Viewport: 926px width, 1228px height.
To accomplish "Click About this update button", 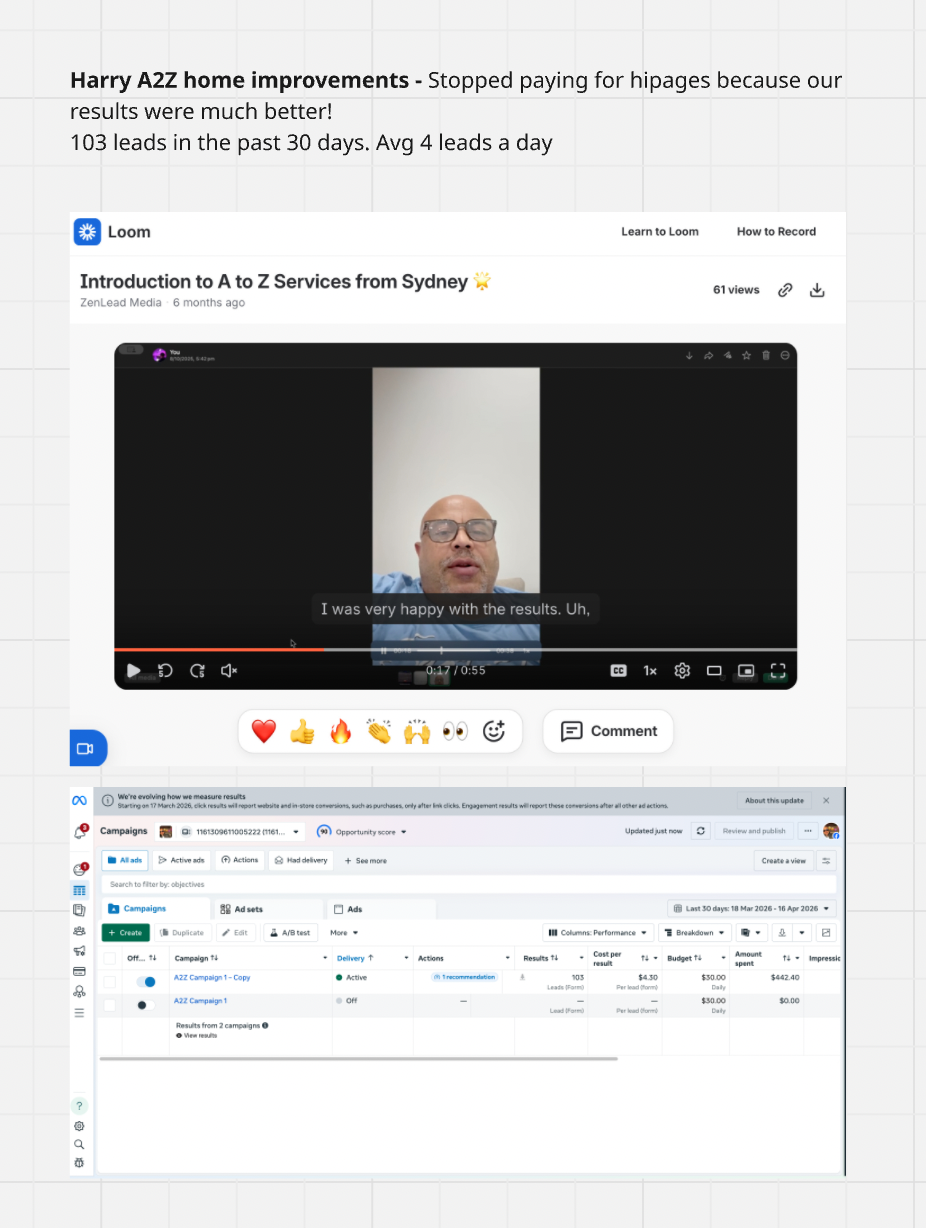I will point(774,800).
